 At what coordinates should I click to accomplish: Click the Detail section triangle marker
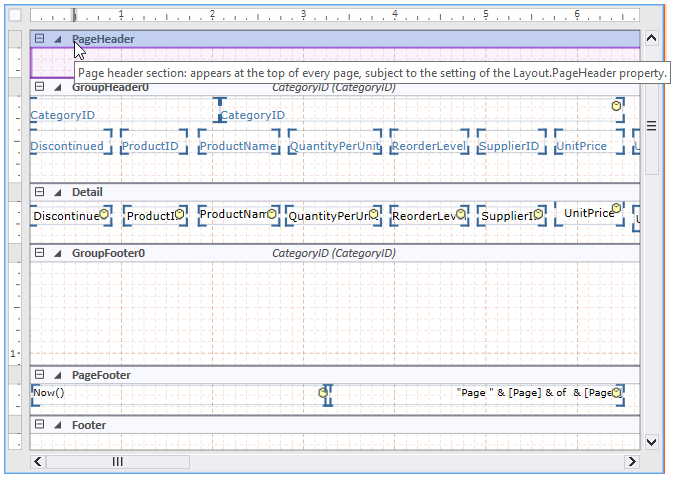point(57,192)
